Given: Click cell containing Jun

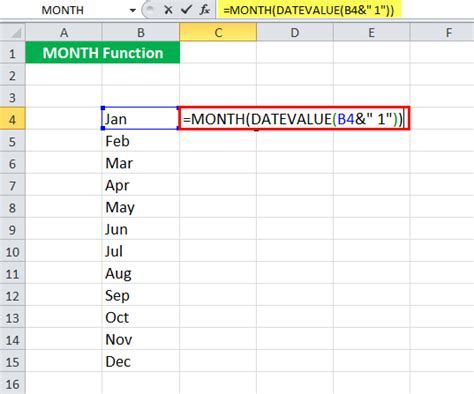Looking at the screenshot, I should click(140, 229).
